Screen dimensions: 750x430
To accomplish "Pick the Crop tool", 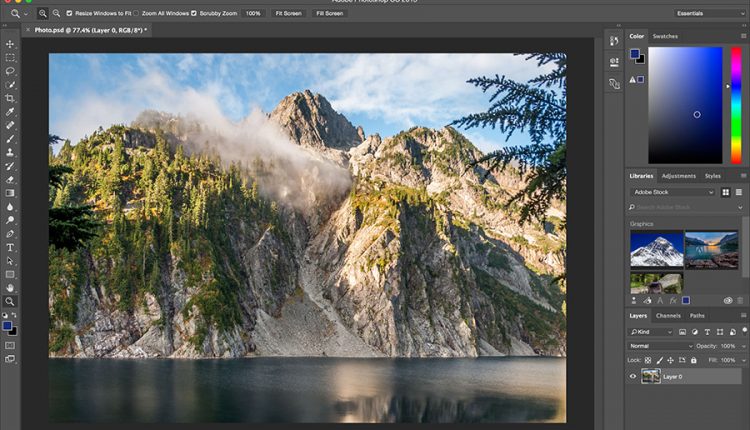I will click(x=10, y=98).
